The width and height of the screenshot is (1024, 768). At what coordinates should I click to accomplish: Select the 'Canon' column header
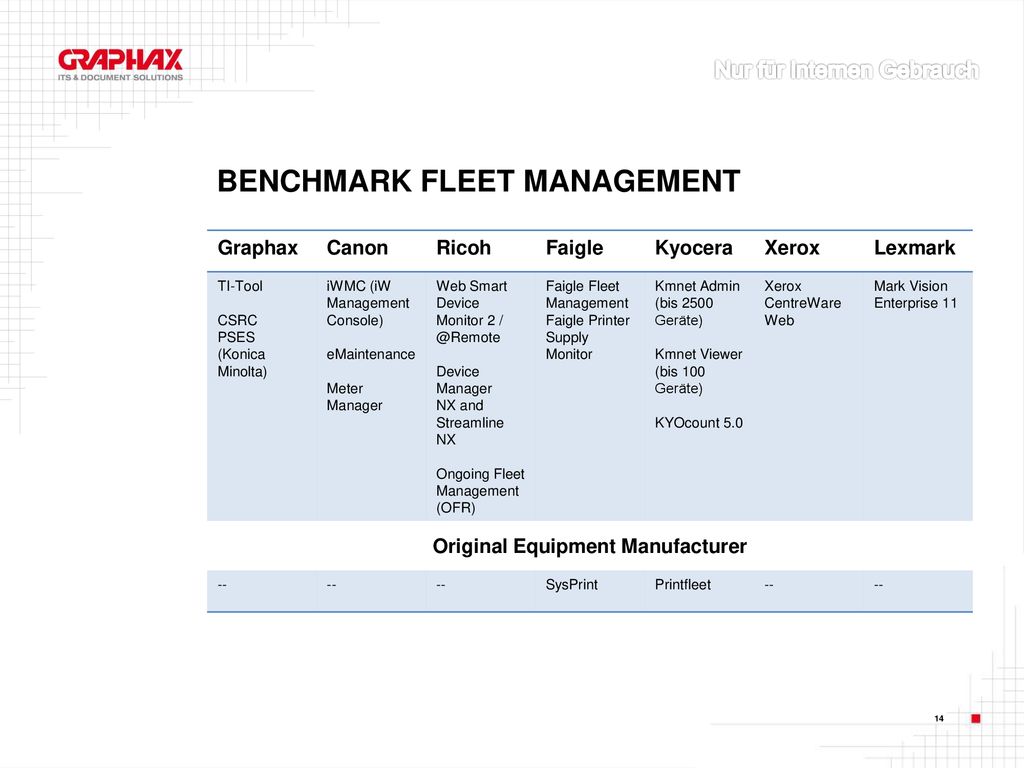(357, 248)
